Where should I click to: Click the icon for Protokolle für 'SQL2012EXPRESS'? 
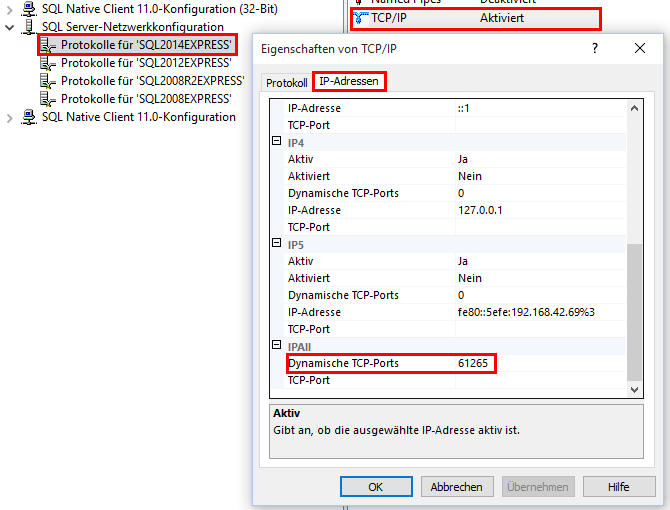[x=47, y=63]
